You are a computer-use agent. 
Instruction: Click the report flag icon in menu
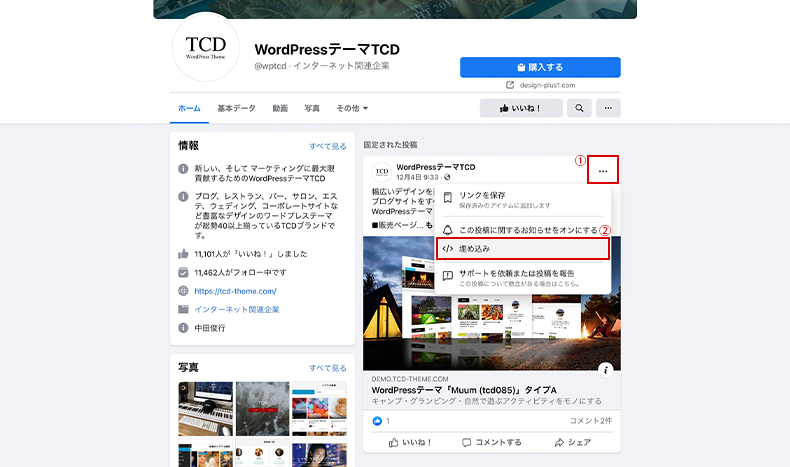click(x=447, y=276)
